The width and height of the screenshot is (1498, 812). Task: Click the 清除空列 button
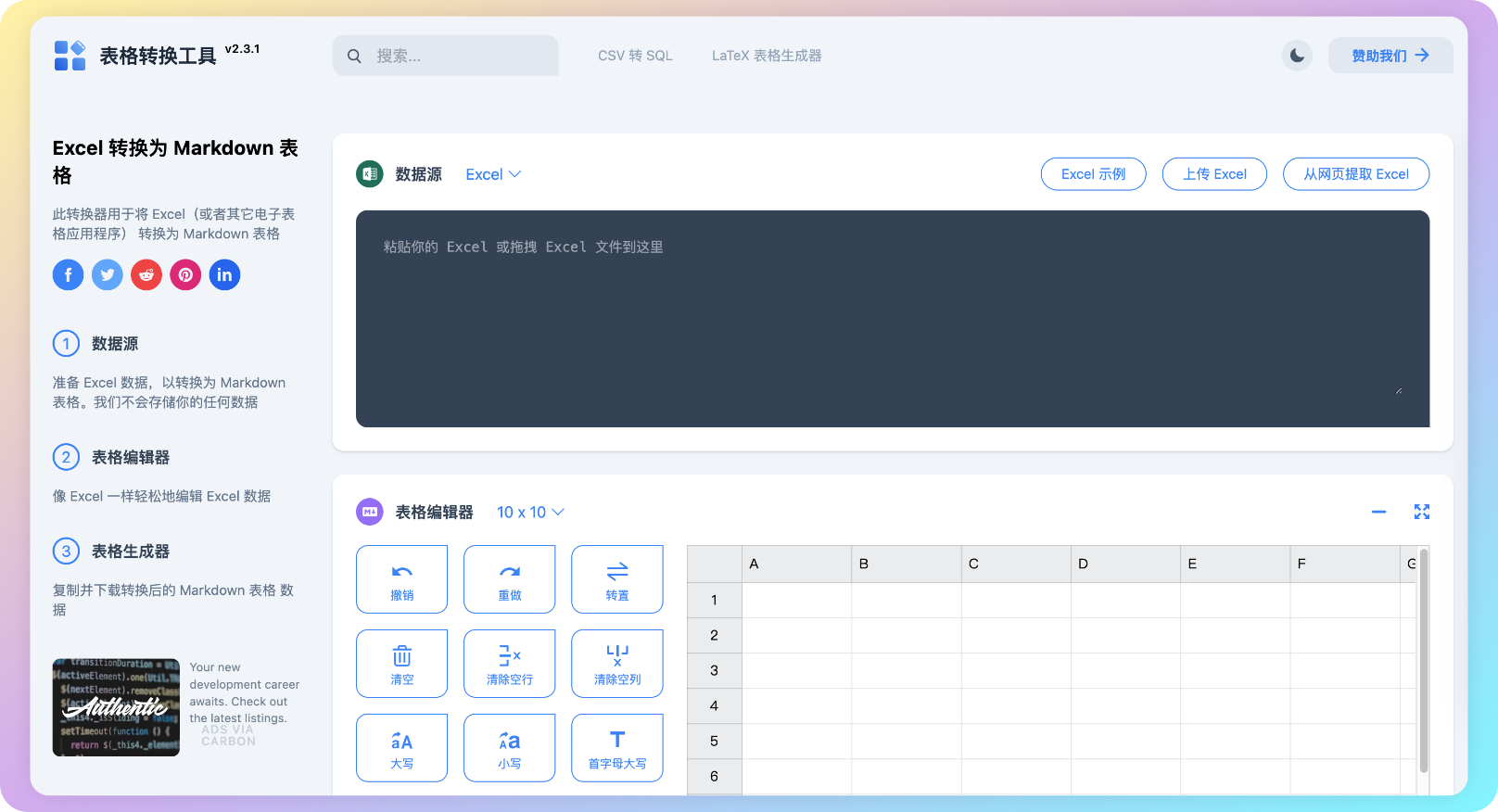[617, 664]
